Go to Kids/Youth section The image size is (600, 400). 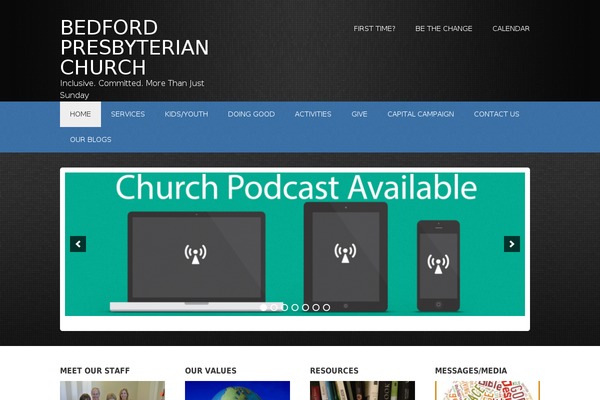[x=186, y=114]
